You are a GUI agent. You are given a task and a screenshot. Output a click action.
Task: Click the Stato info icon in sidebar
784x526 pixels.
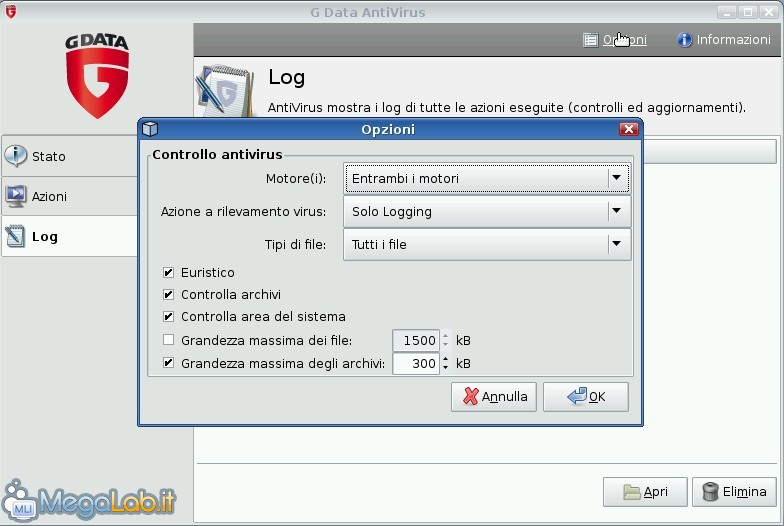[x=16, y=156]
